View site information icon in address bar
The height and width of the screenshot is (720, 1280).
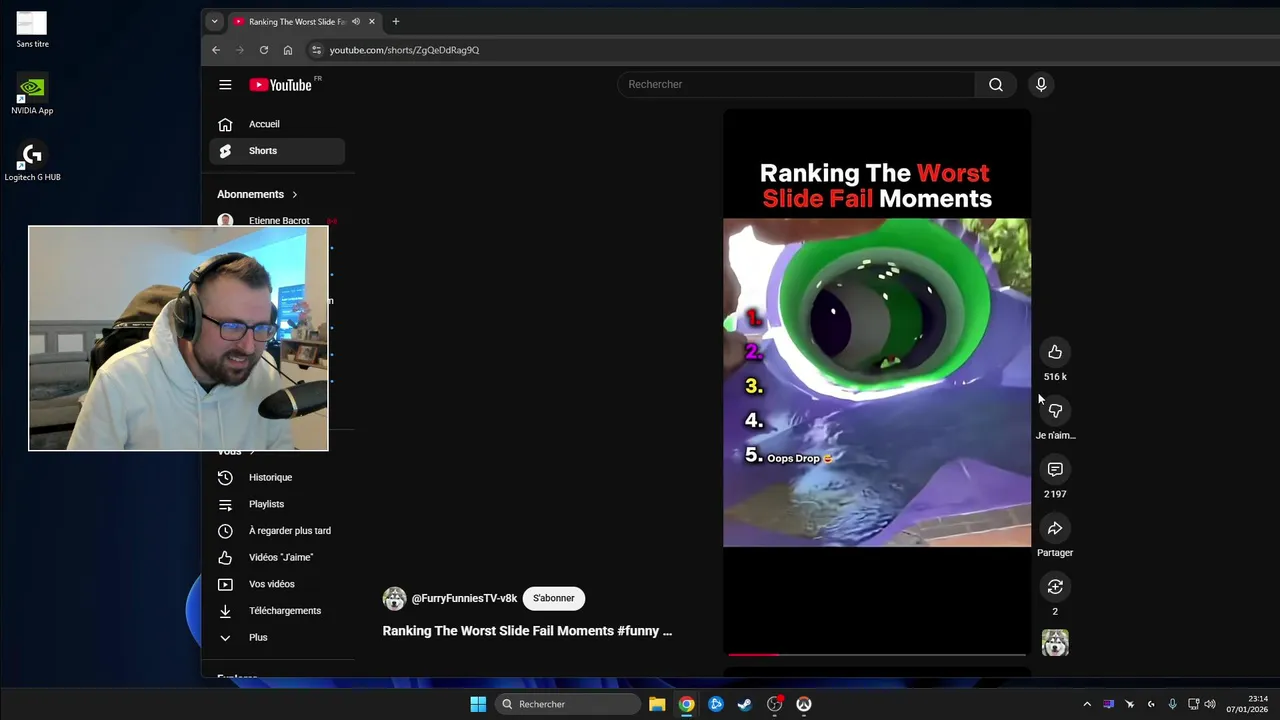[316, 50]
